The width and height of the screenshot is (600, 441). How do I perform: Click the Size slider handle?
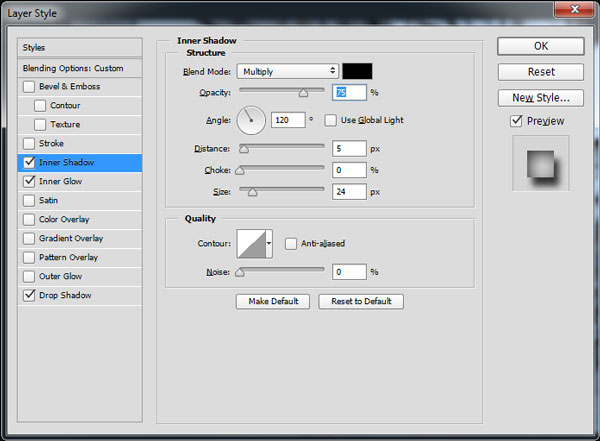[x=253, y=192]
